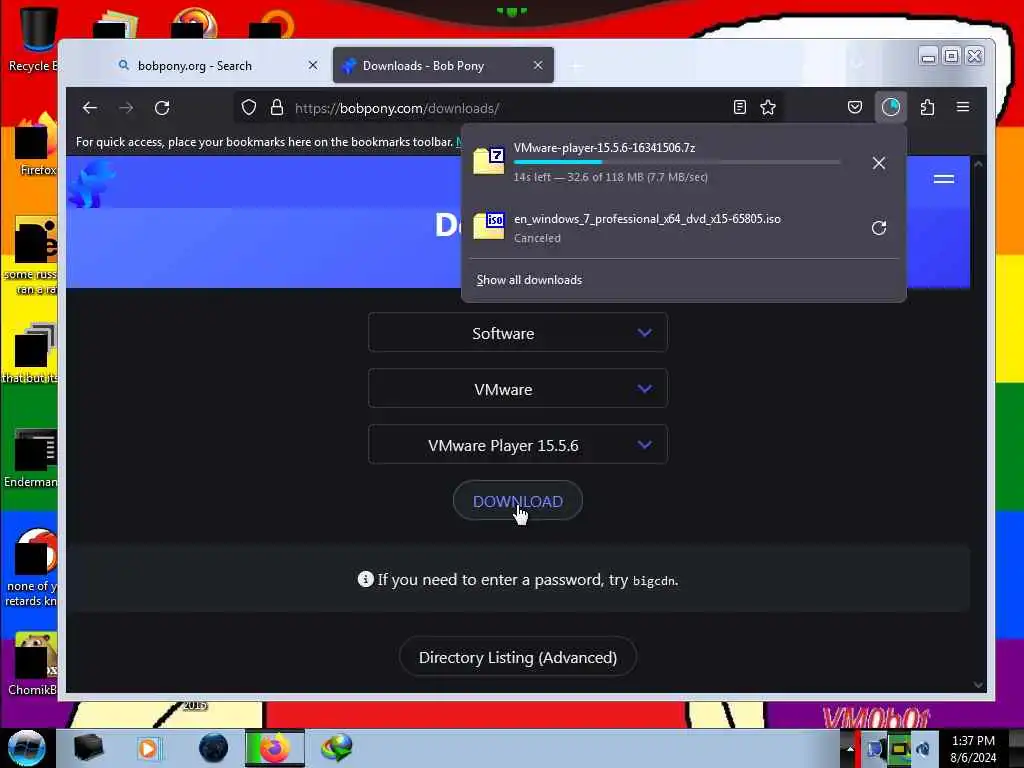Close the Downloads - Bob Pony tab
Viewport: 1024px width, 768px height.
point(538,65)
